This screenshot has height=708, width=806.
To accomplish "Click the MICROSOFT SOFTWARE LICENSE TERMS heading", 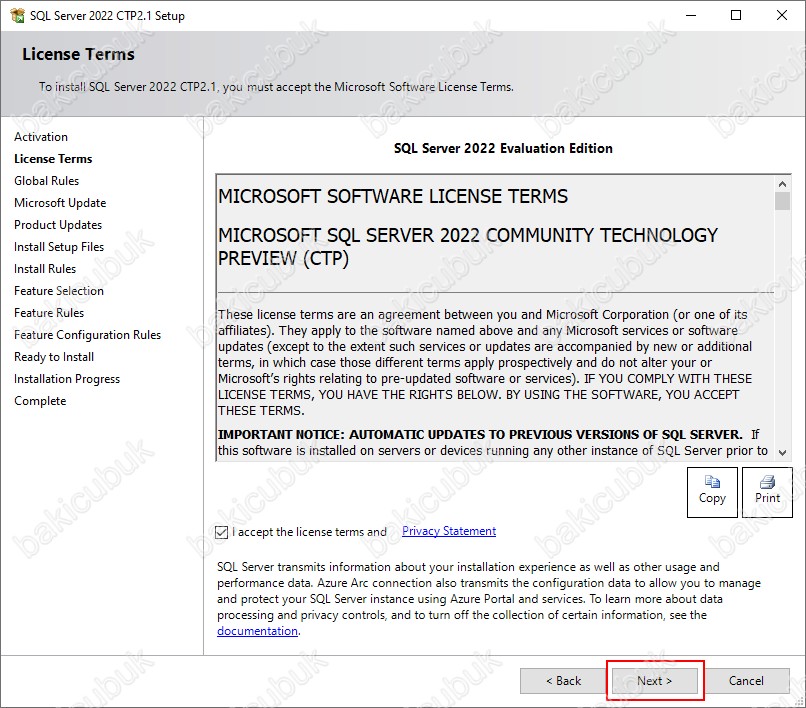I will coord(393,196).
